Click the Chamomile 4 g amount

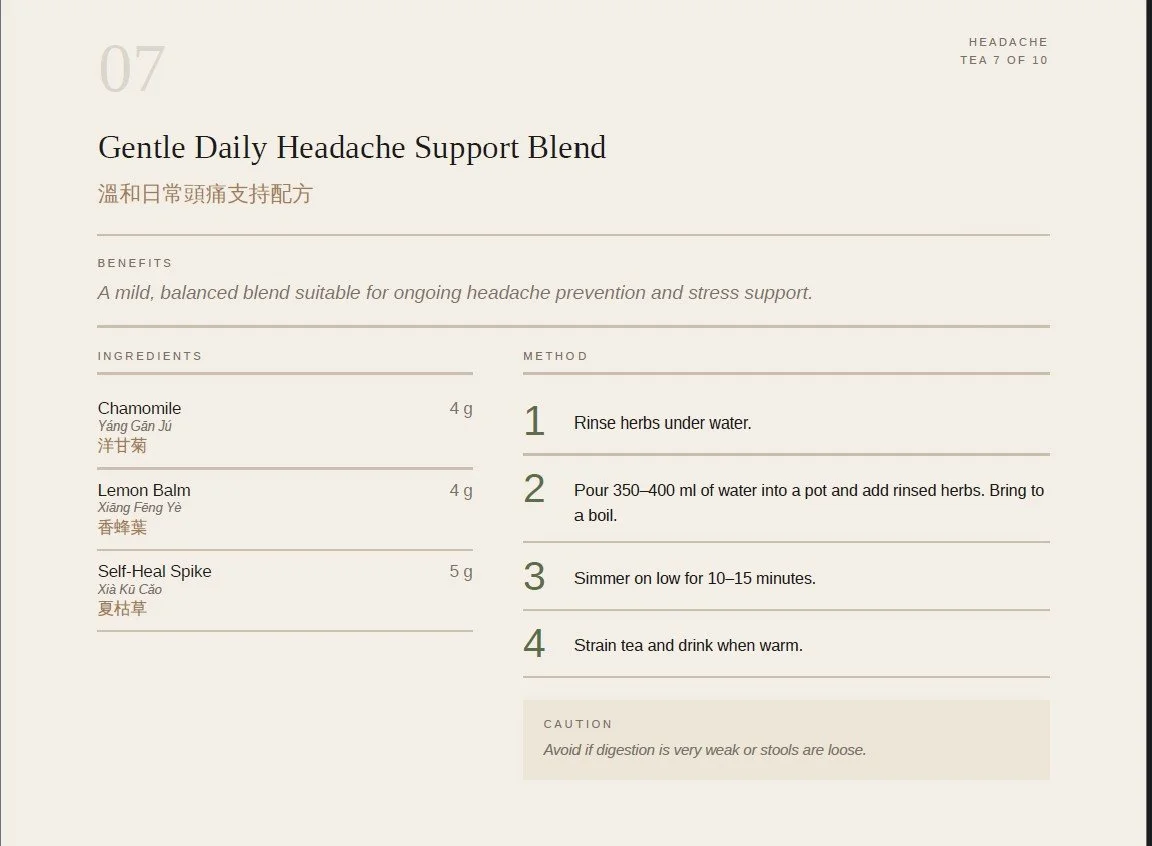click(461, 408)
